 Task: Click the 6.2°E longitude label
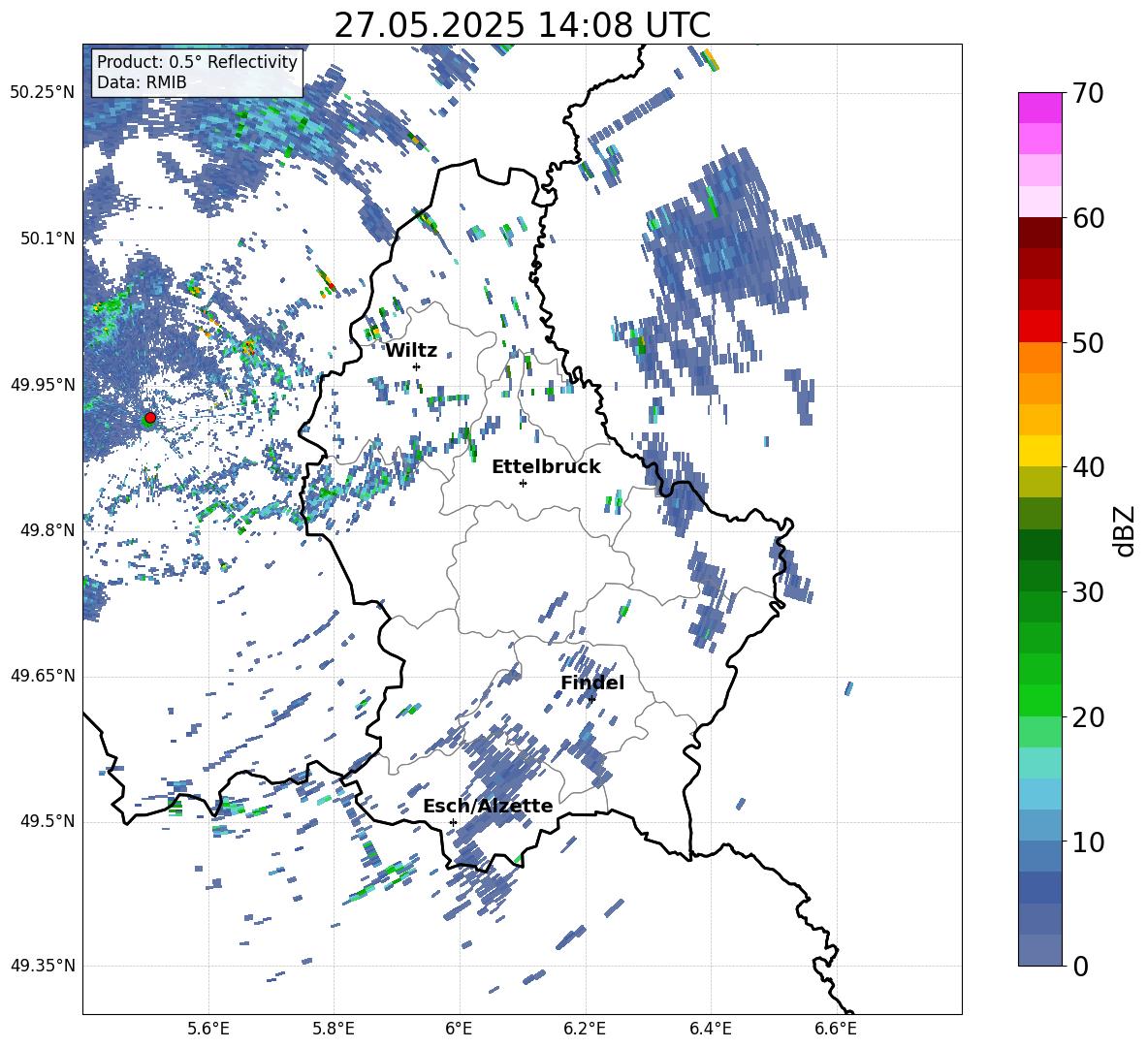[585, 1029]
